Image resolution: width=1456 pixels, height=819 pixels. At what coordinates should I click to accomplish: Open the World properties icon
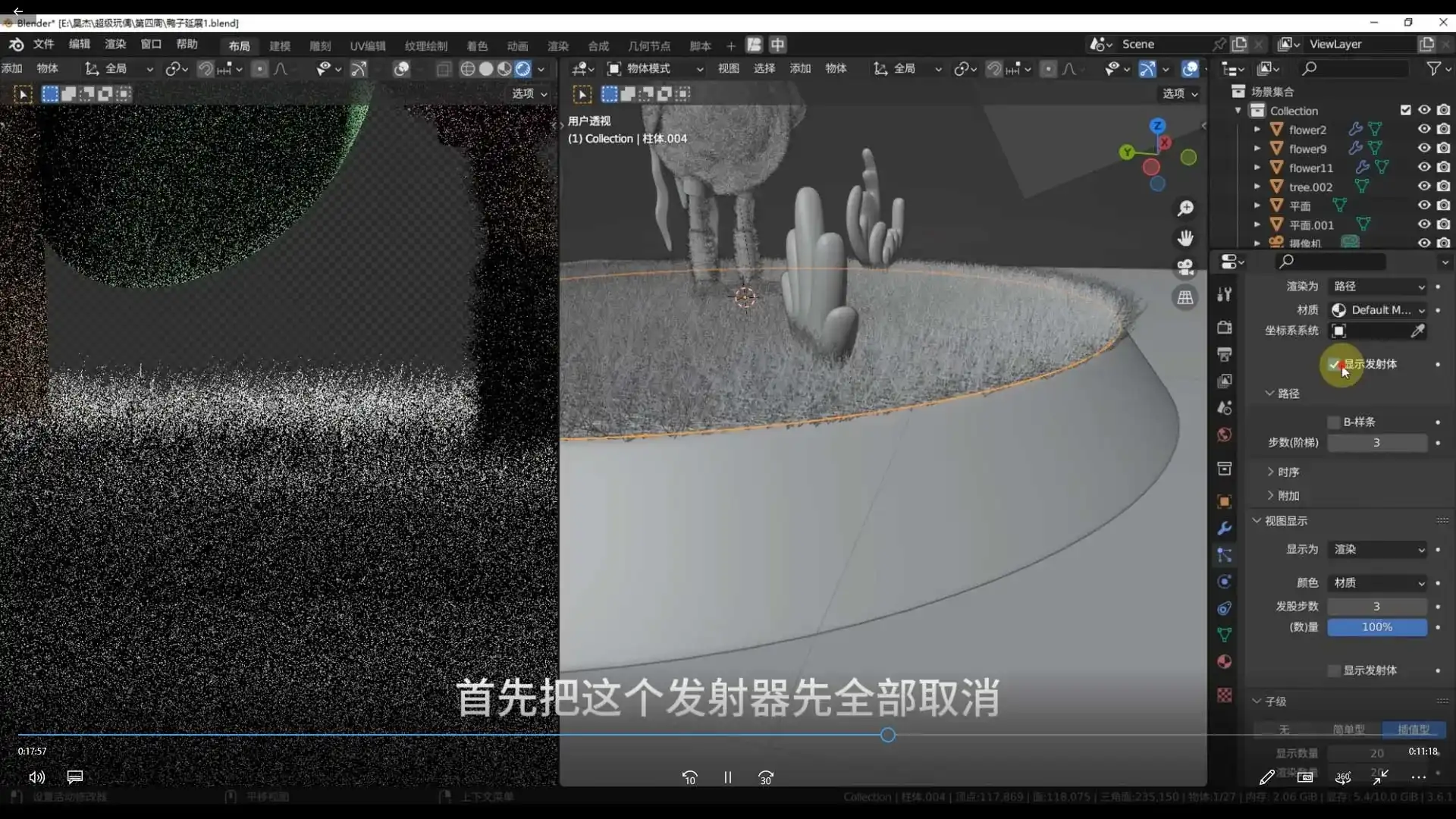pos(1225,435)
